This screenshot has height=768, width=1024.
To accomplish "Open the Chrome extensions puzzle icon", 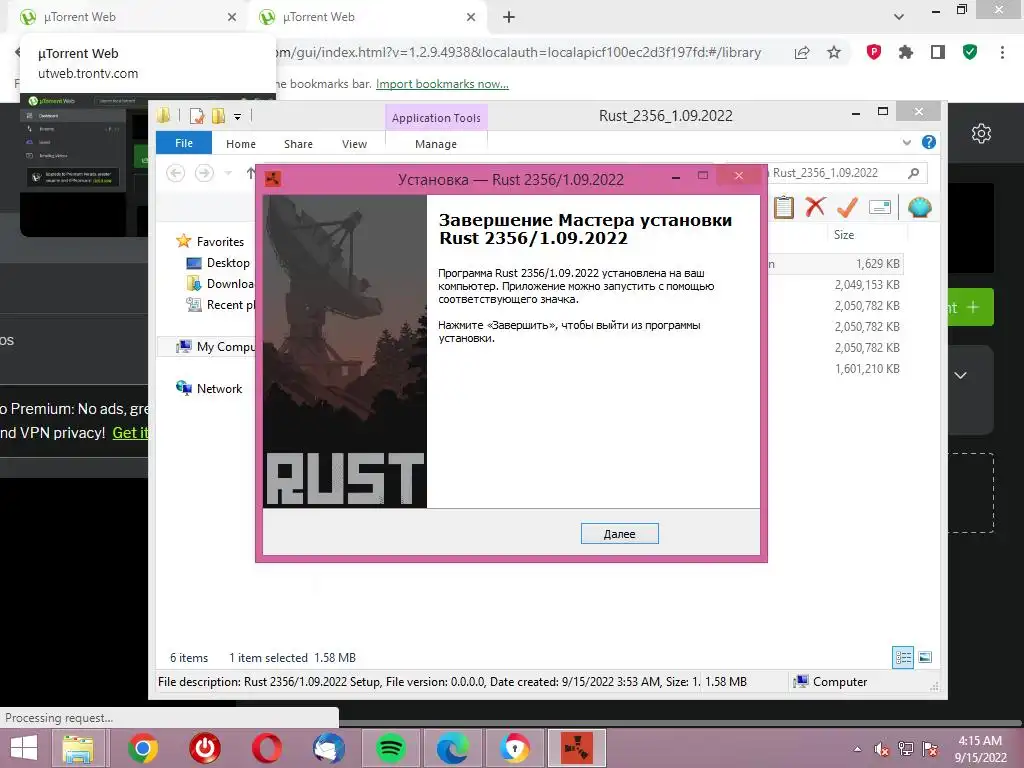I will tap(905, 52).
